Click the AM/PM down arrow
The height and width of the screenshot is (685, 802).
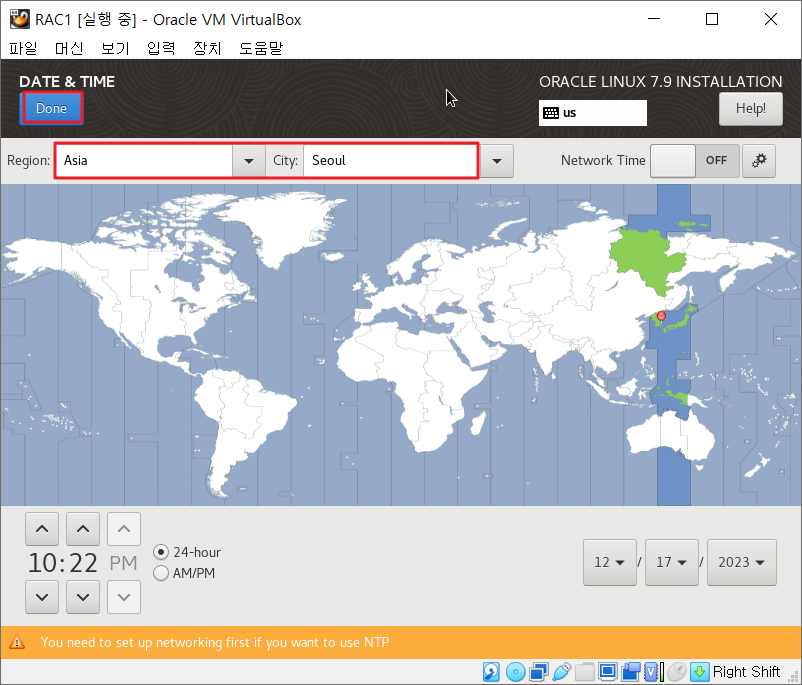click(x=124, y=597)
